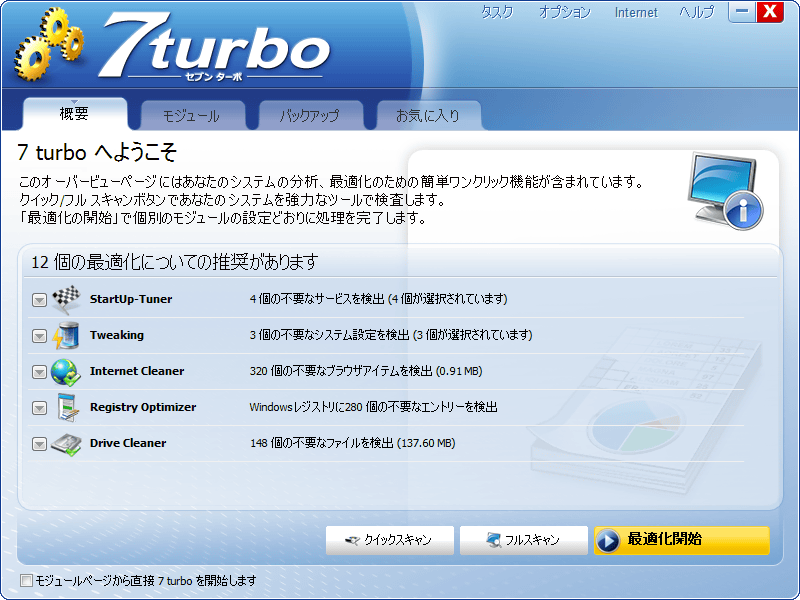Click the monitor info icon

pos(725,190)
